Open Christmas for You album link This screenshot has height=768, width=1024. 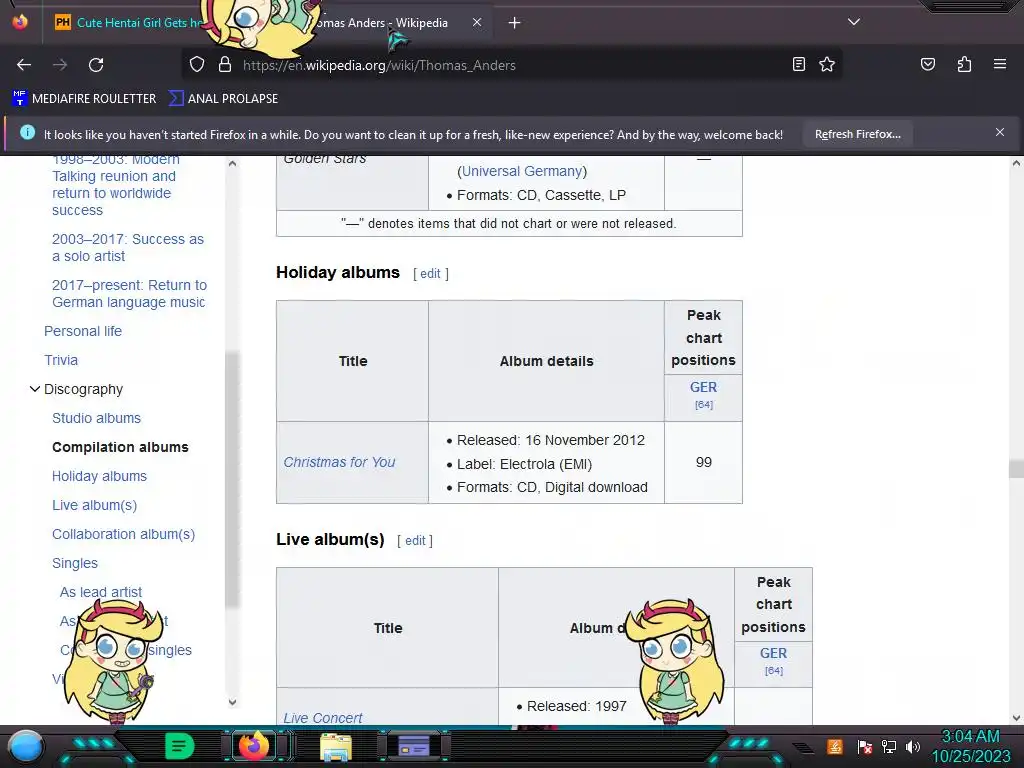339,462
